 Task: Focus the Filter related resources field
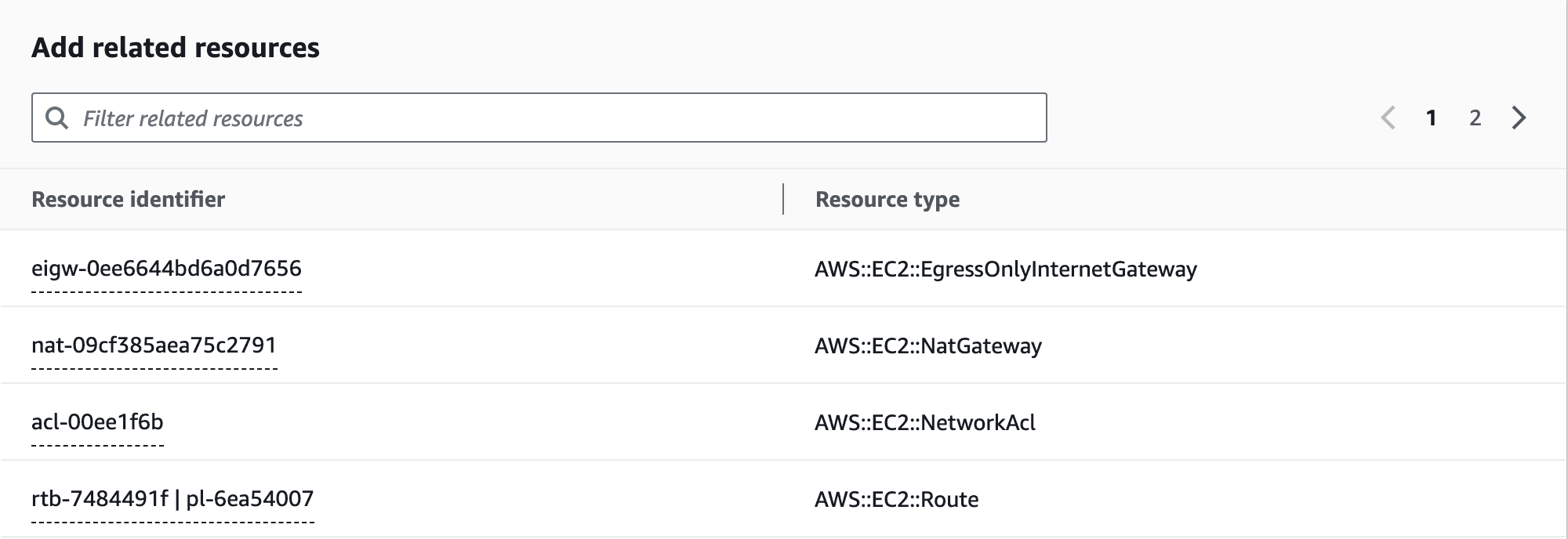tap(539, 118)
